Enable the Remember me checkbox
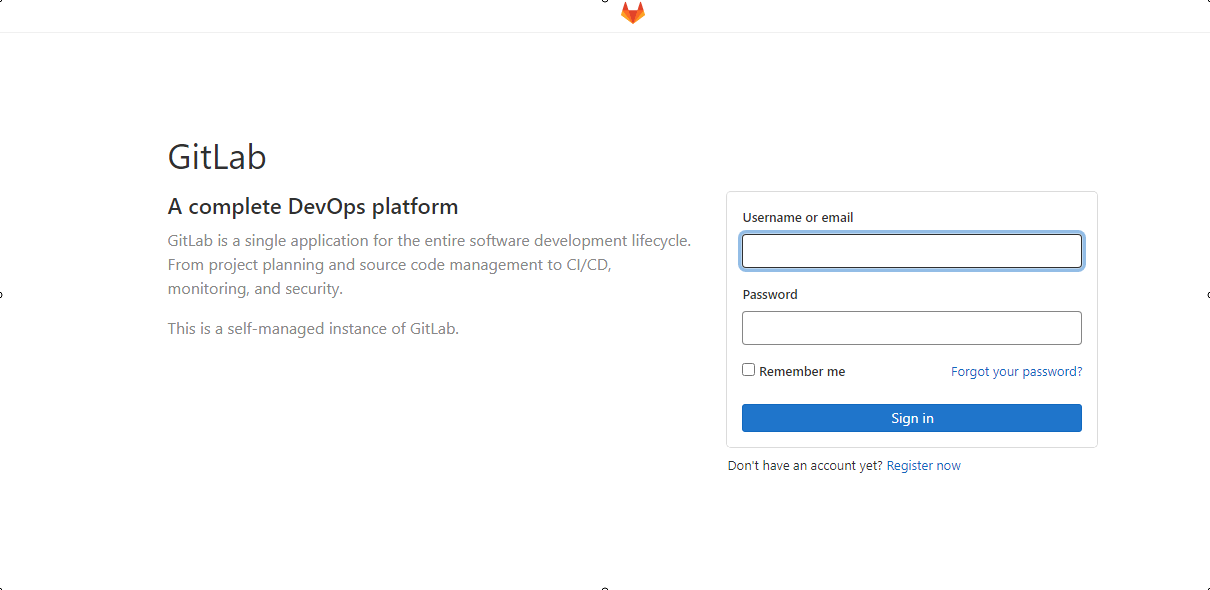Image resolution: width=1210 pixels, height=590 pixels. click(749, 370)
